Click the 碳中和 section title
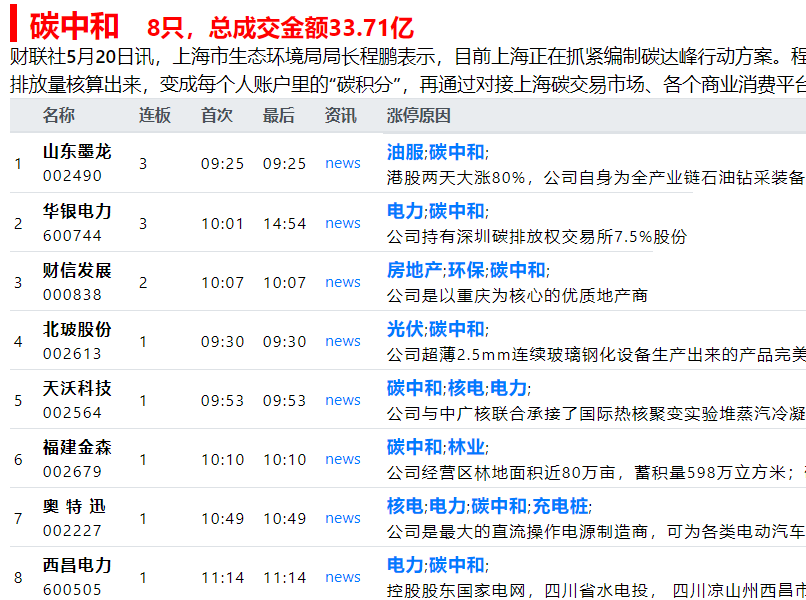The height and width of the screenshot is (600, 806). point(74,27)
